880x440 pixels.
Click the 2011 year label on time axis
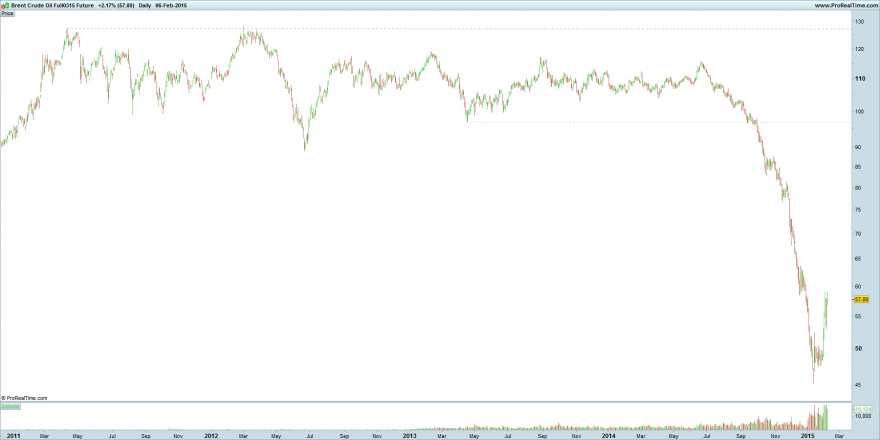[x=13, y=436]
